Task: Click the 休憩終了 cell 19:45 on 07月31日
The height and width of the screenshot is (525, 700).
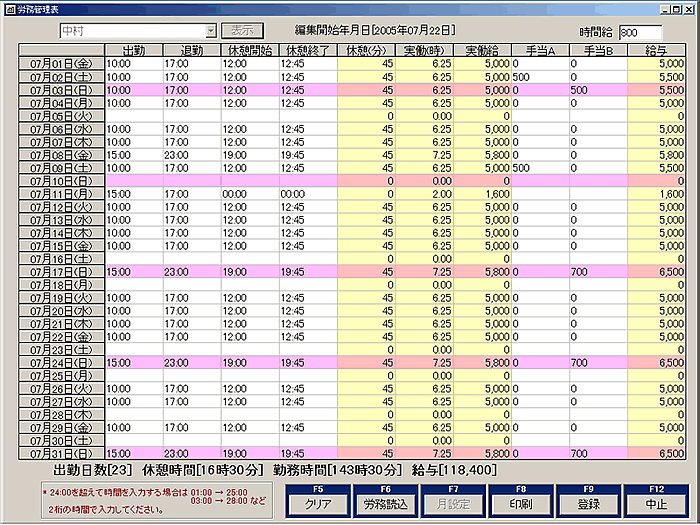Action: coord(308,453)
